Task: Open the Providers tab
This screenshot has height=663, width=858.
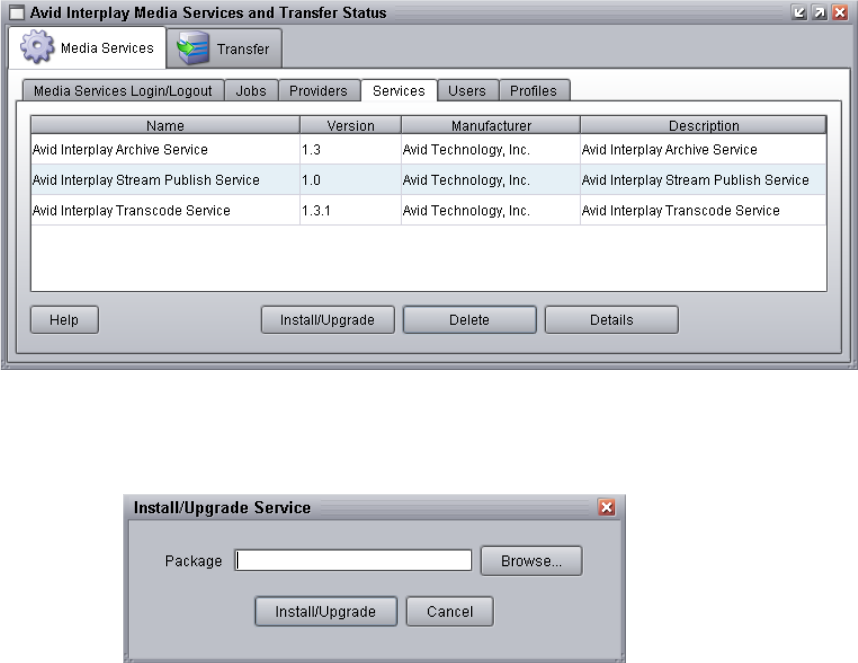Action: pos(319,91)
